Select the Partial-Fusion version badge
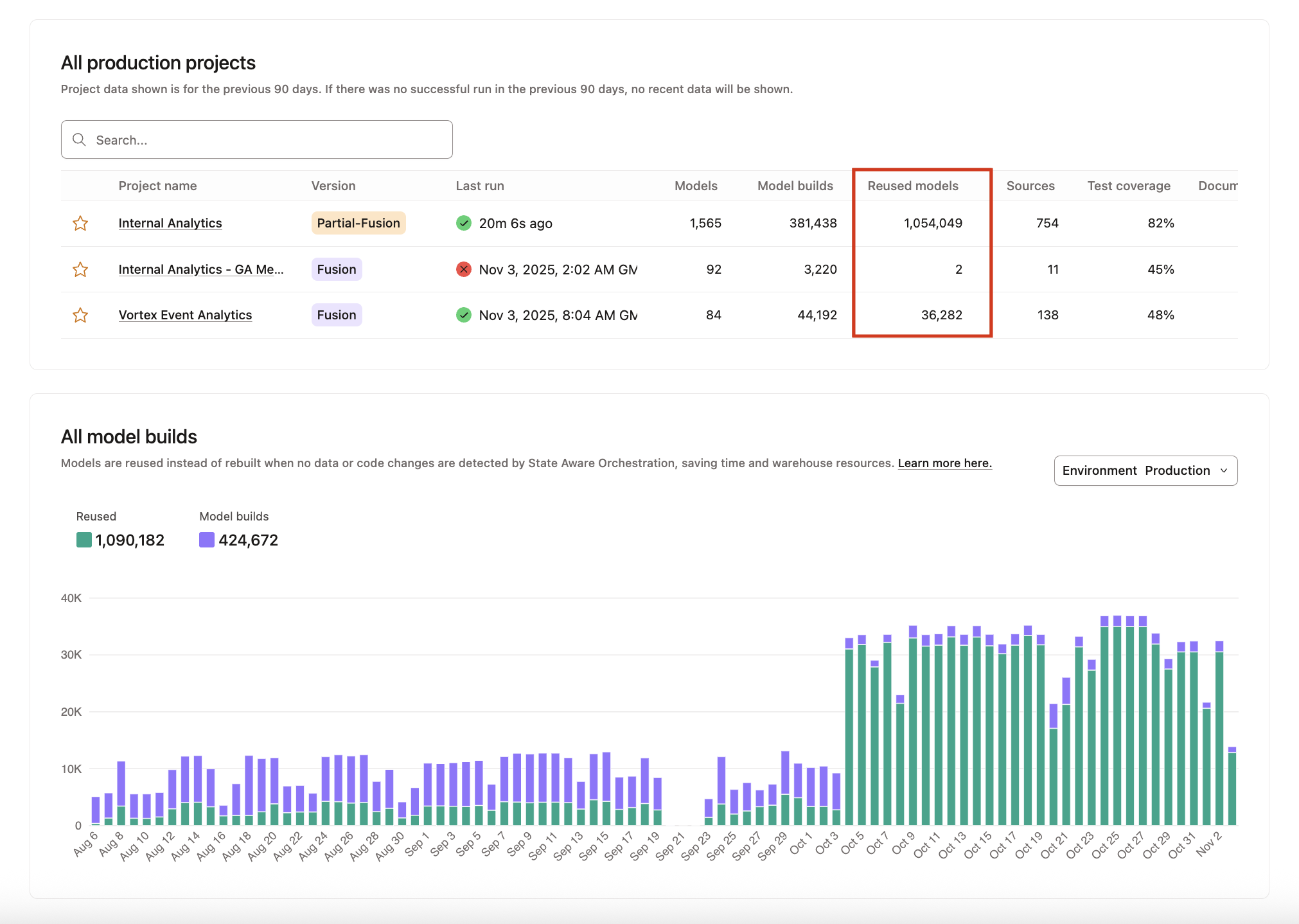The width and height of the screenshot is (1299, 924). click(x=358, y=223)
